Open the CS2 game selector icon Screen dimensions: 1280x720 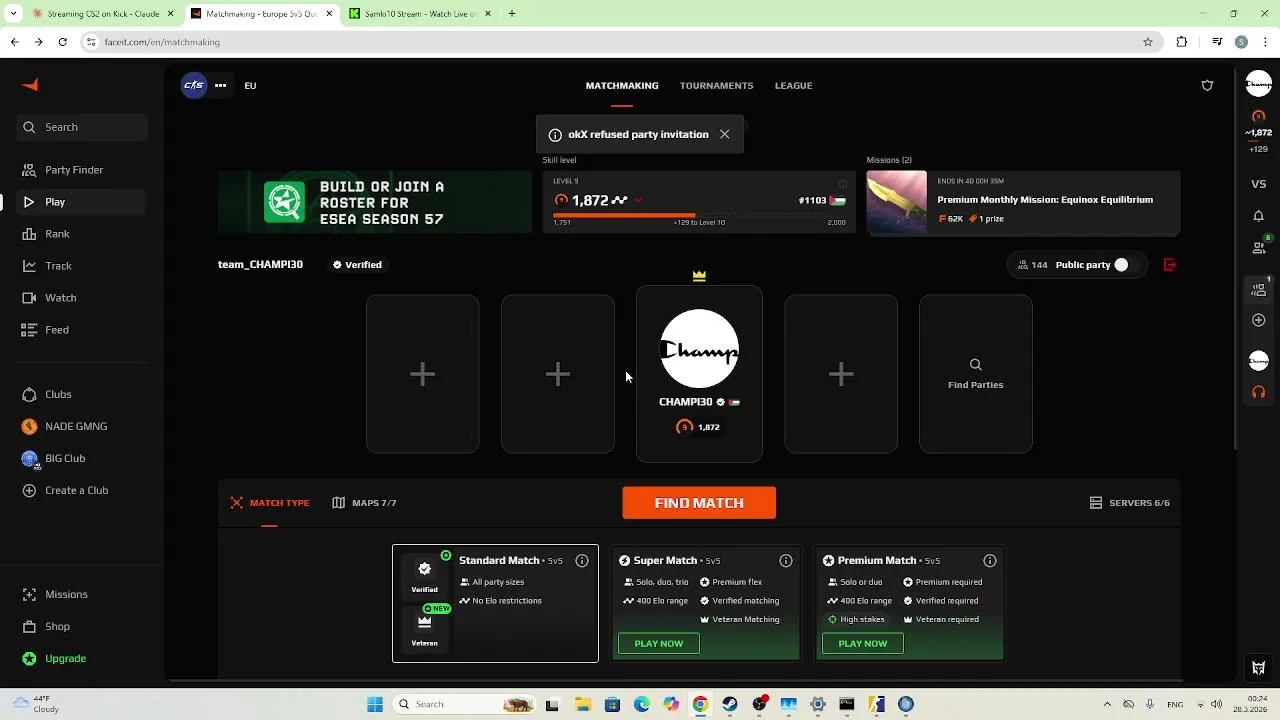click(x=194, y=85)
